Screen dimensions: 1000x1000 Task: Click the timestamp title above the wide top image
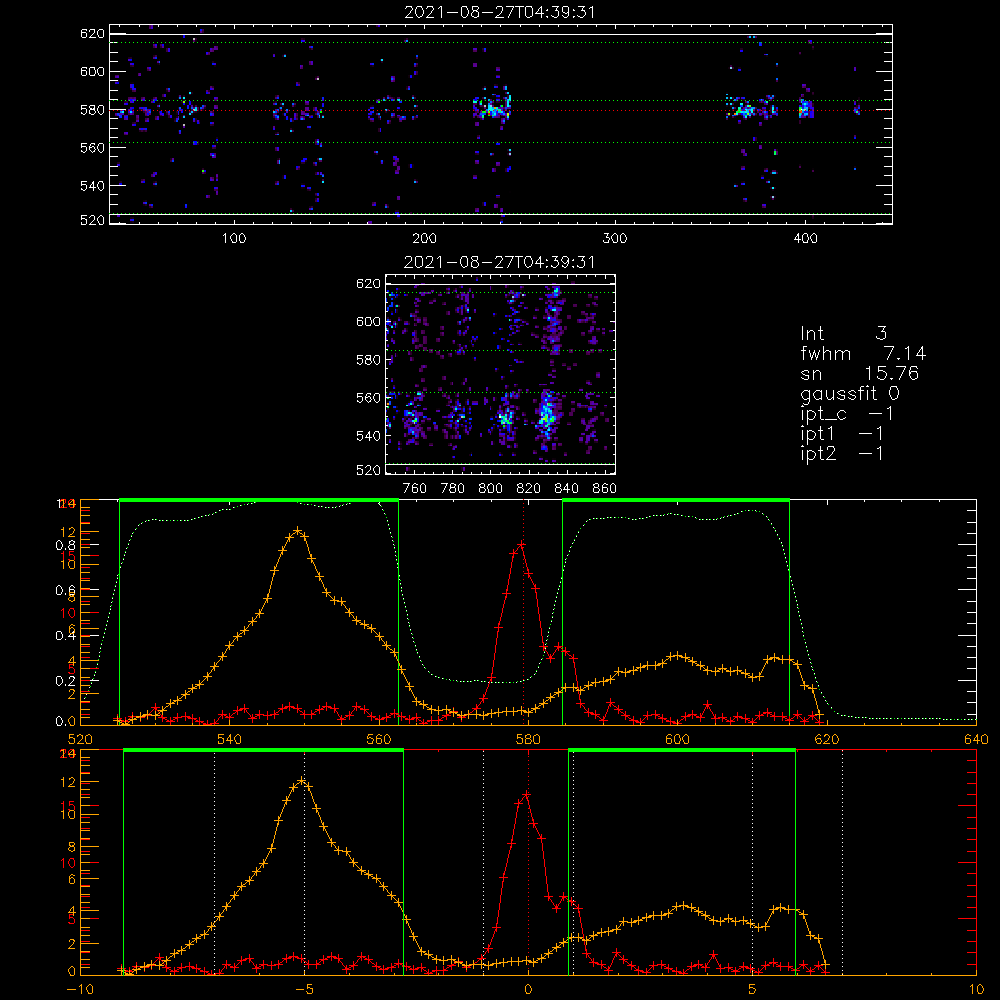pyautogui.click(x=500, y=12)
